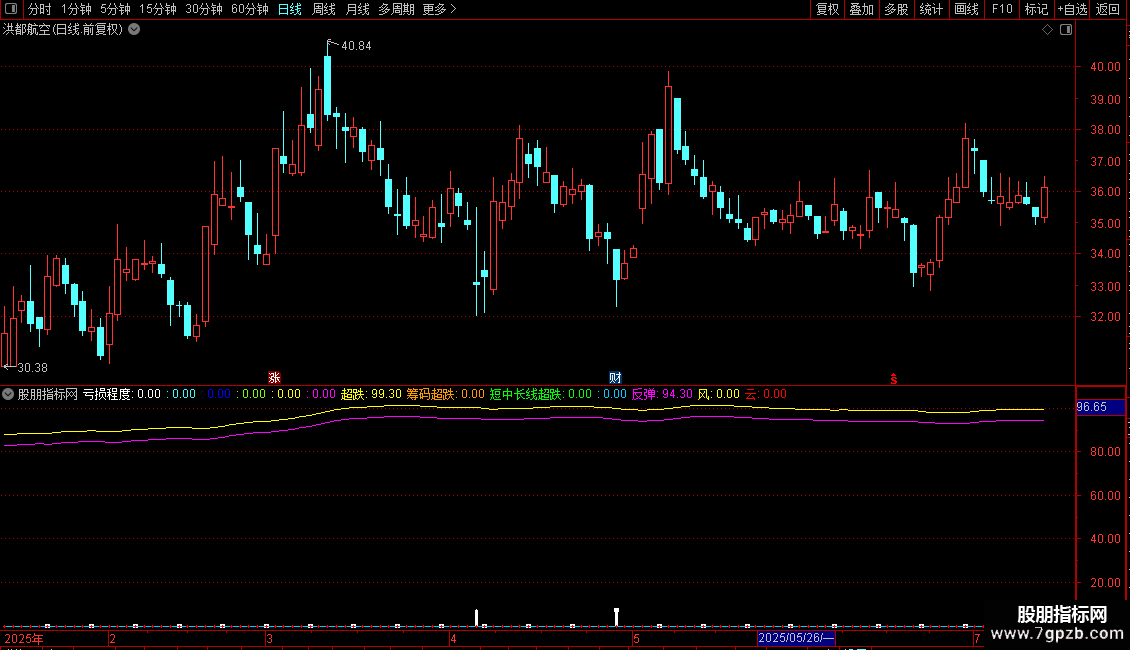Click the 超跌: 99.30 indicator value
The image size is (1130, 650).
pos(371,394)
